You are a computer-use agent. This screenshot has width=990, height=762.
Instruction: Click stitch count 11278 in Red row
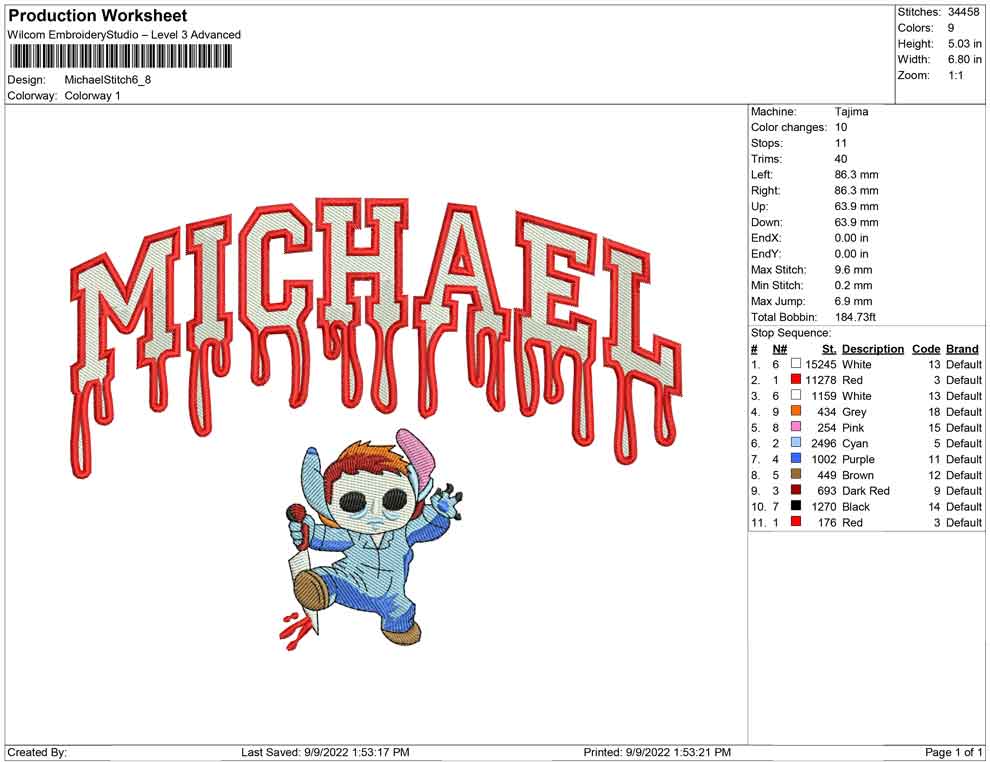tap(821, 380)
